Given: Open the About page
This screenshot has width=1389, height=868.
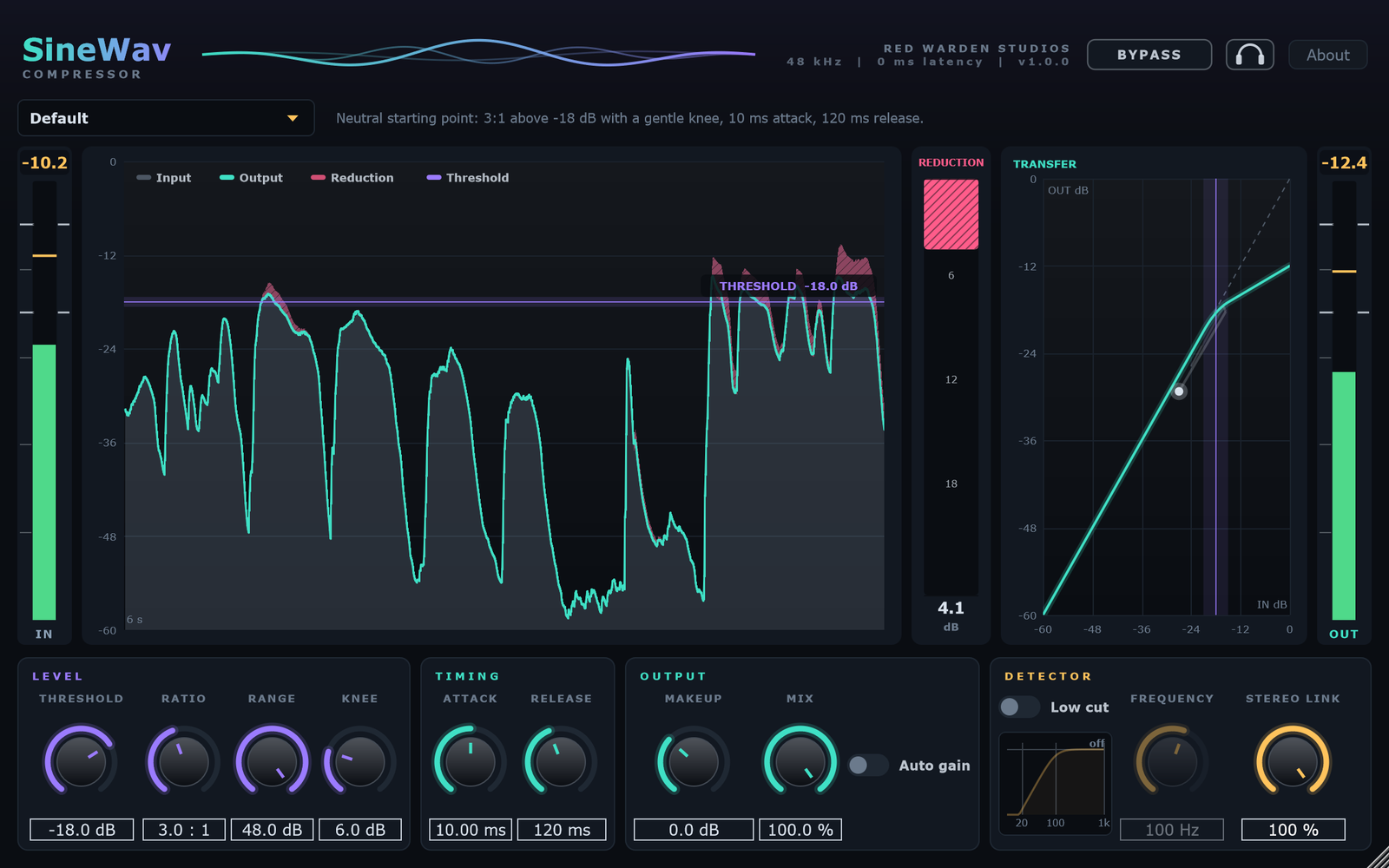Looking at the screenshot, I should tap(1327, 55).
